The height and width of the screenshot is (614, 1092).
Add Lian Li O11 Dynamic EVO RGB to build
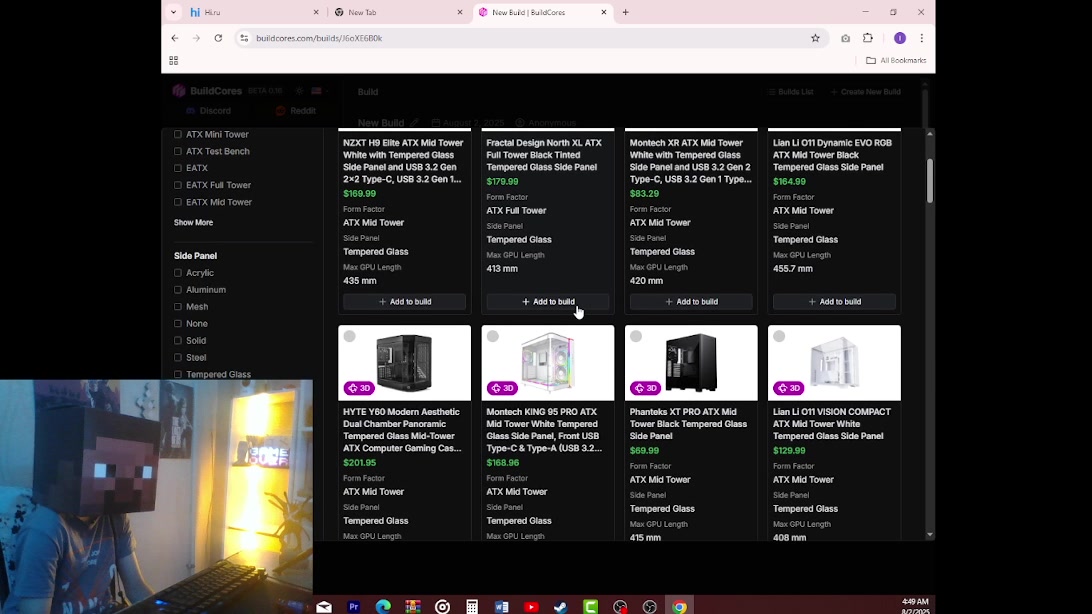click(834, 301)
